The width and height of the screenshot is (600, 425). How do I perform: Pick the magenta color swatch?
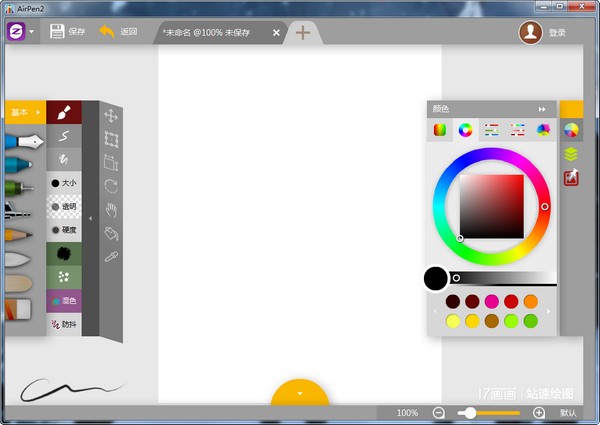coord(491,301)
